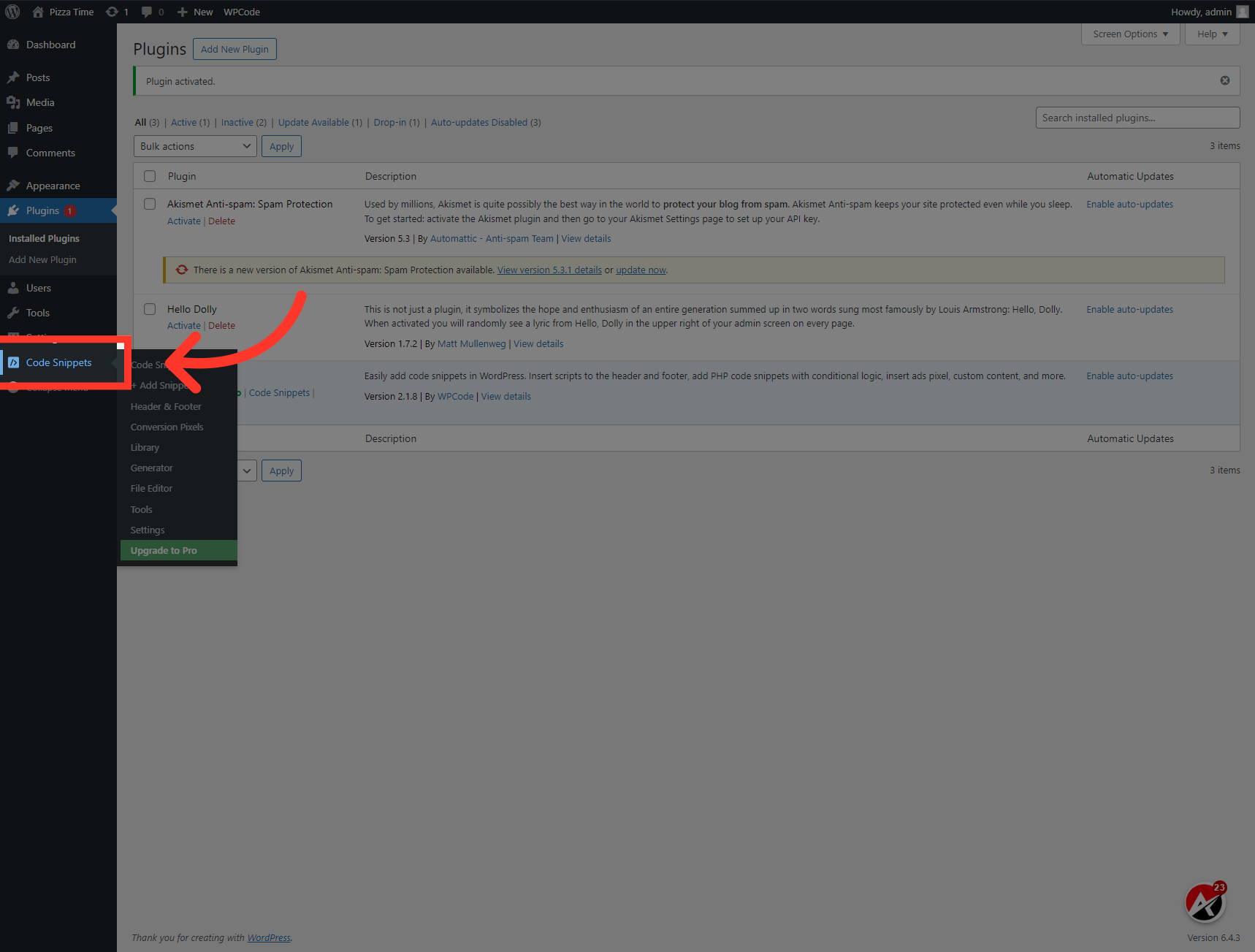Open the Code Snippets sidebar icon
This screenshot has height=952, width=1255.
[15, 362]
